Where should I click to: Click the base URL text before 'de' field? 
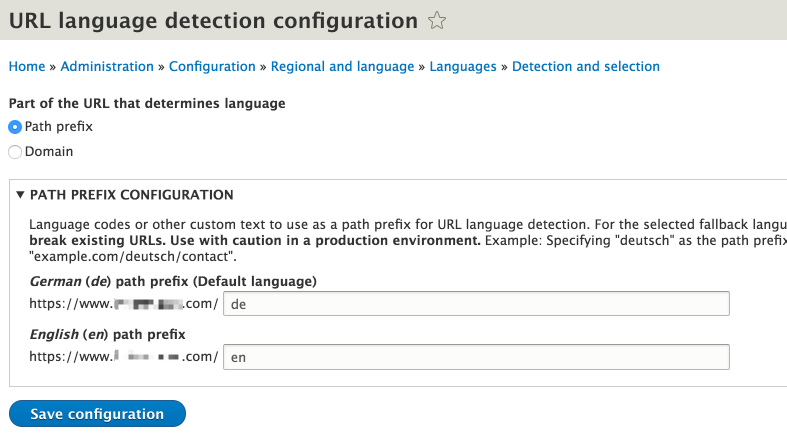tap(123, 304)
